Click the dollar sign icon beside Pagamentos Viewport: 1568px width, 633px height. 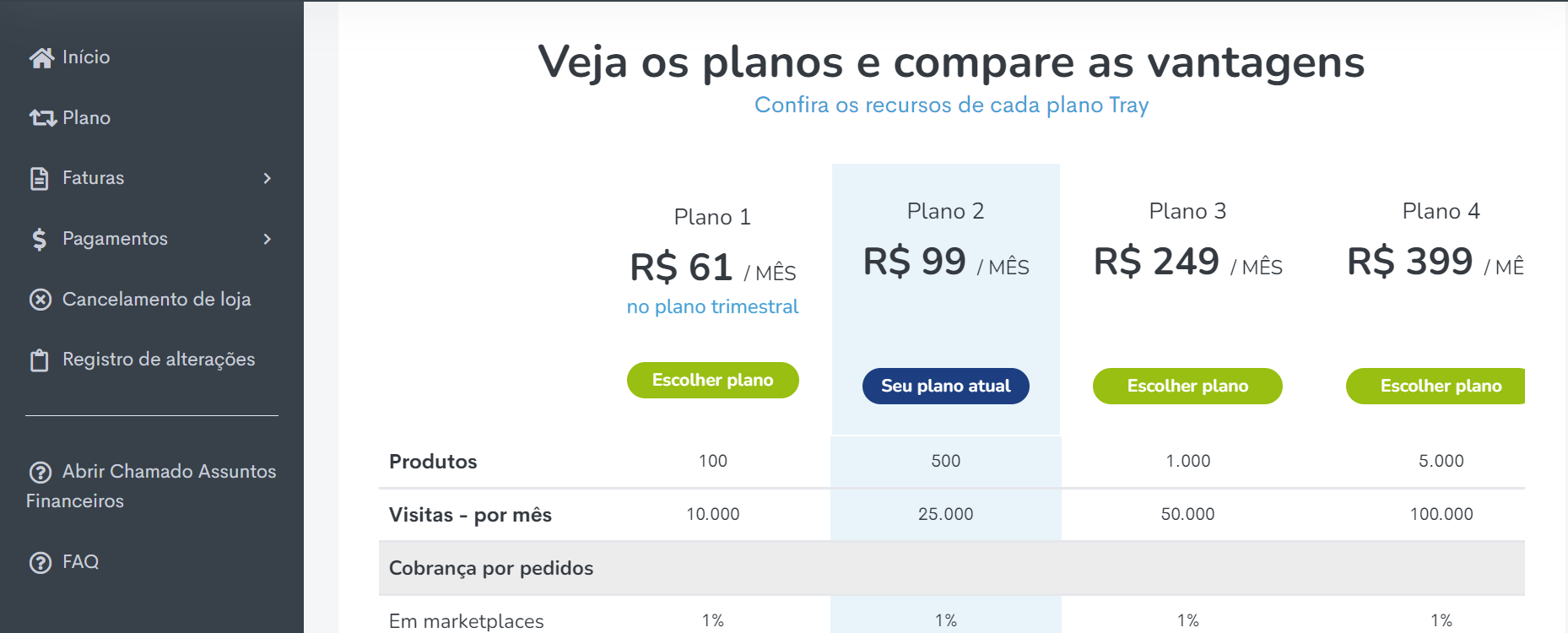point(40,239)
